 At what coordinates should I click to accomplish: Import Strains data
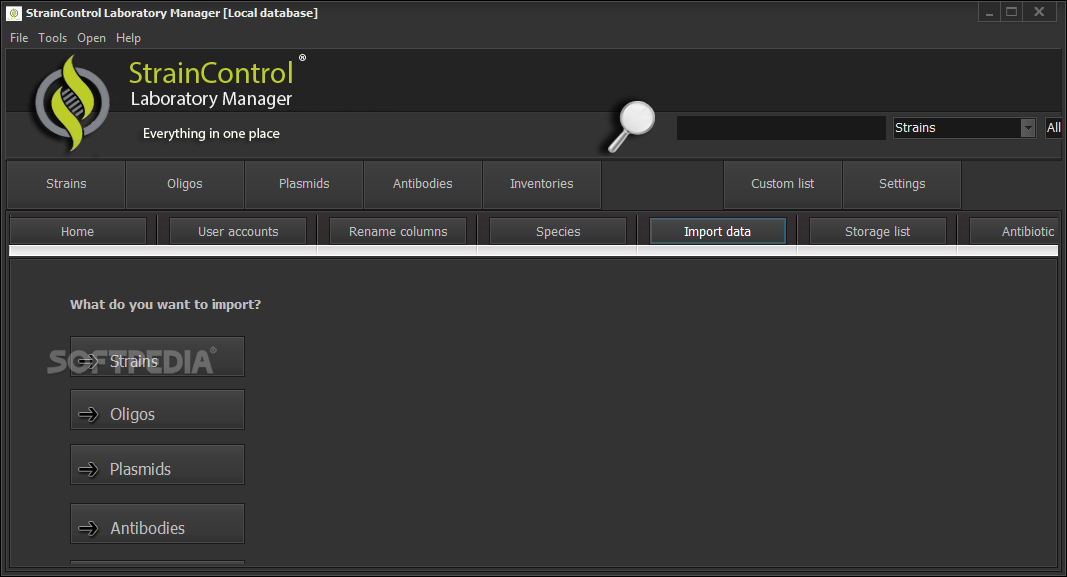(x=157, y=357)
